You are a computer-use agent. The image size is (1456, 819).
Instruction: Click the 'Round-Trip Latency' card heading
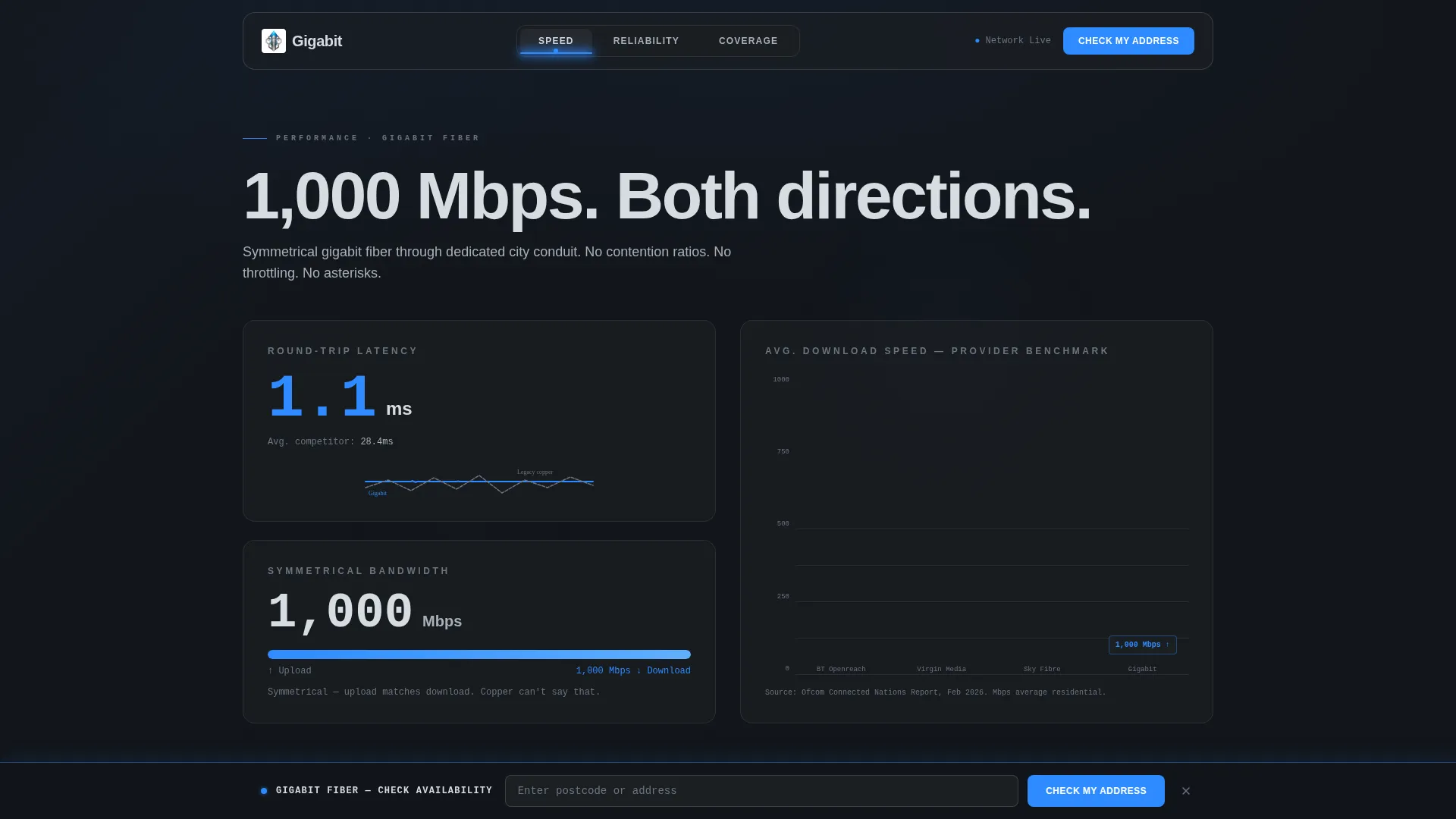coord(343,351)
